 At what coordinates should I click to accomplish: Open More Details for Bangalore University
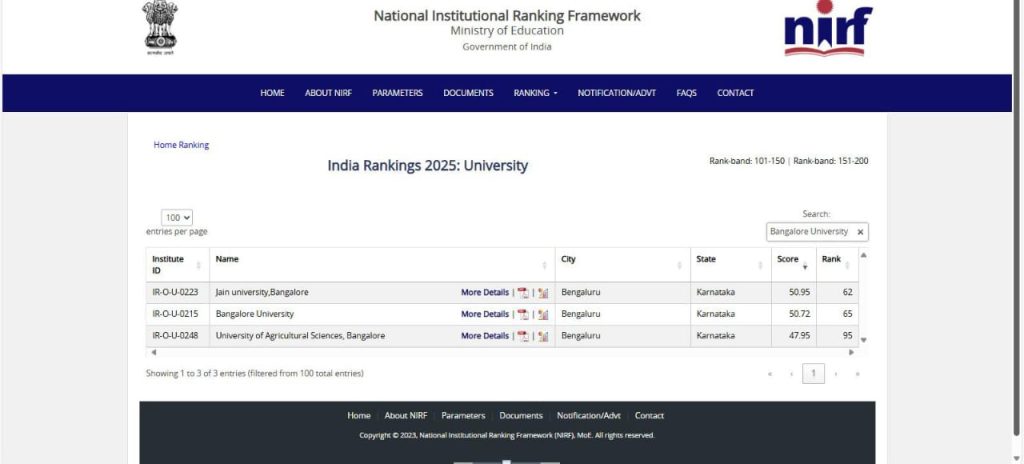pyautogui.click(x=484, y=314)
